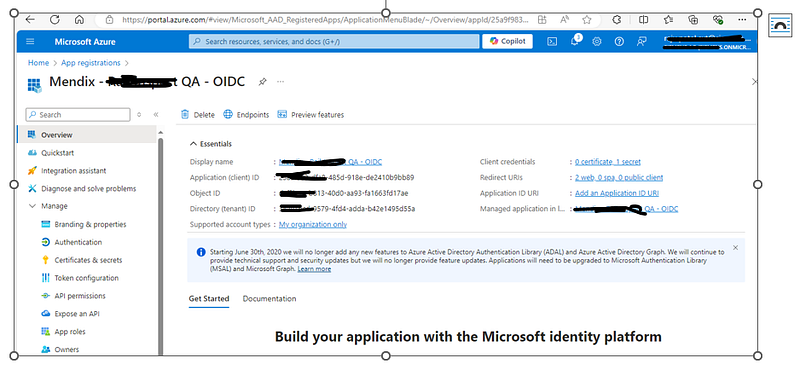The height and width of the screenshot is (374, 800).
Task: Go to Home breadcrumb
Action: click(38, 63)
